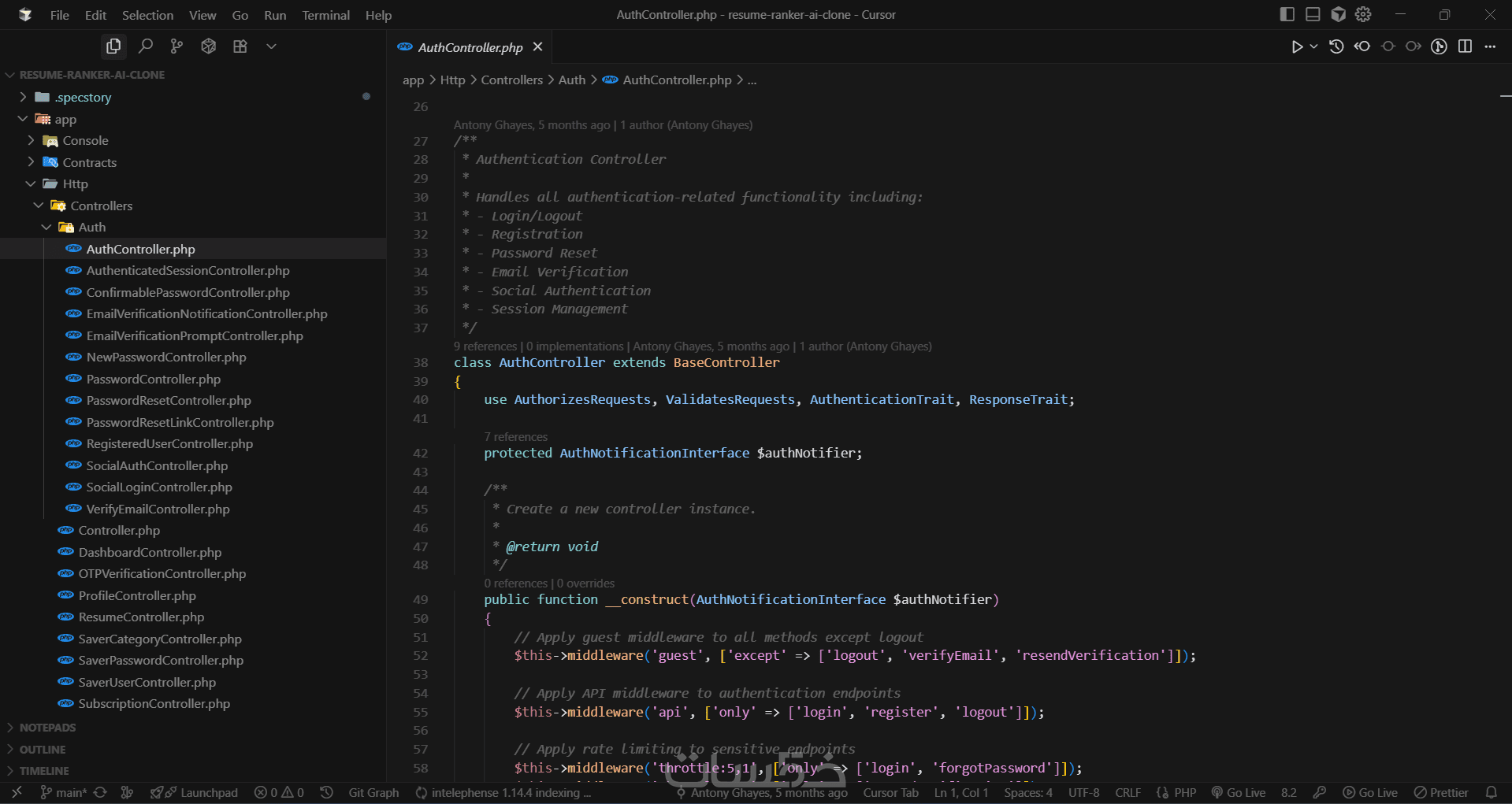Click the file history clock icon in editor toolbar
The height and width of the screenshot is (804, 1512).
(x=1336, y=46)
